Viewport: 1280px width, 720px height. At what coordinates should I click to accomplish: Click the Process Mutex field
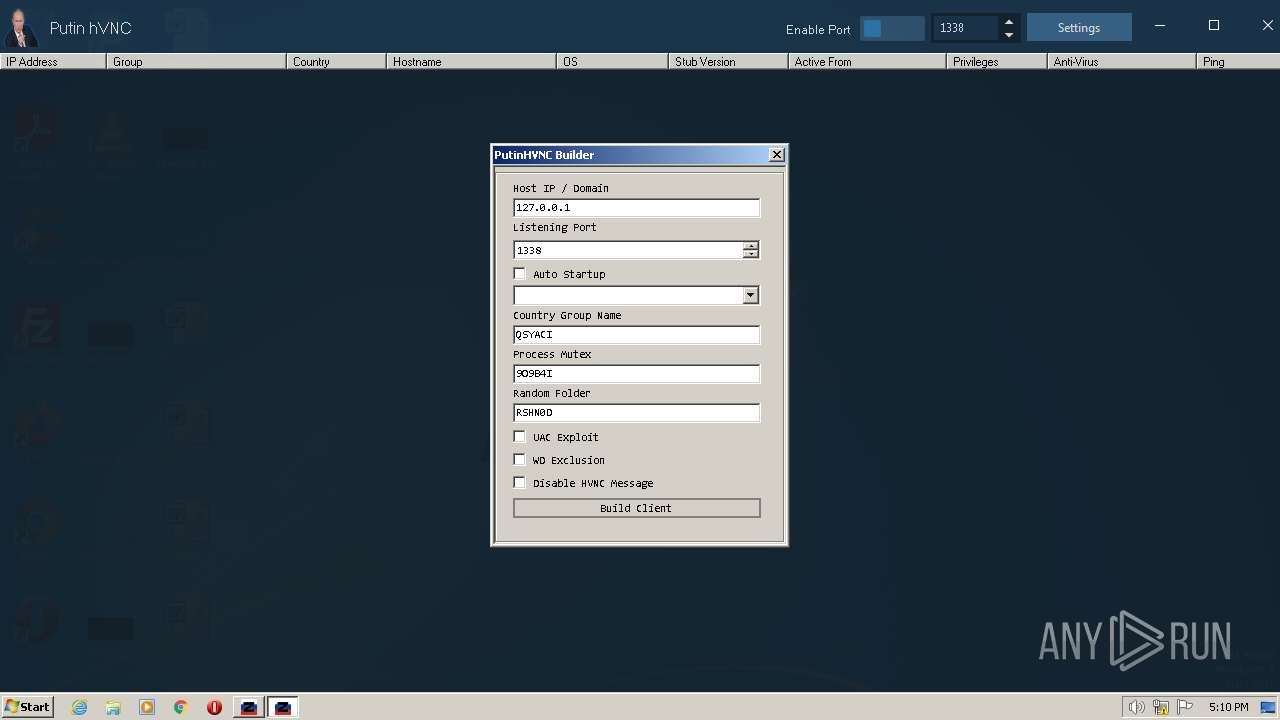tap(636, 374)
